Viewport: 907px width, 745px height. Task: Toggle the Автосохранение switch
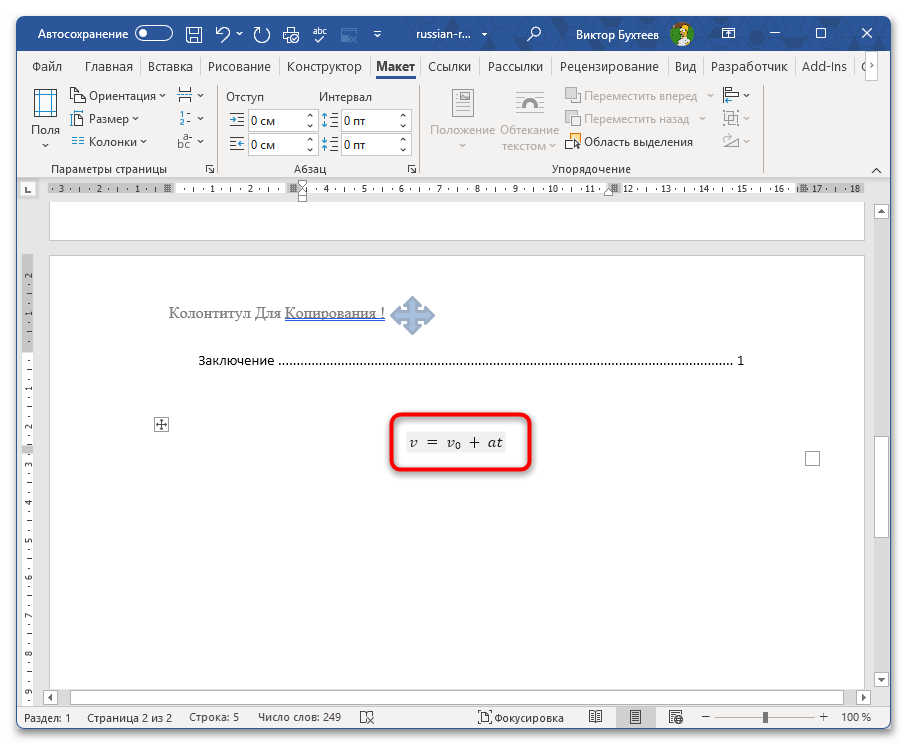[x=154, y=34]
